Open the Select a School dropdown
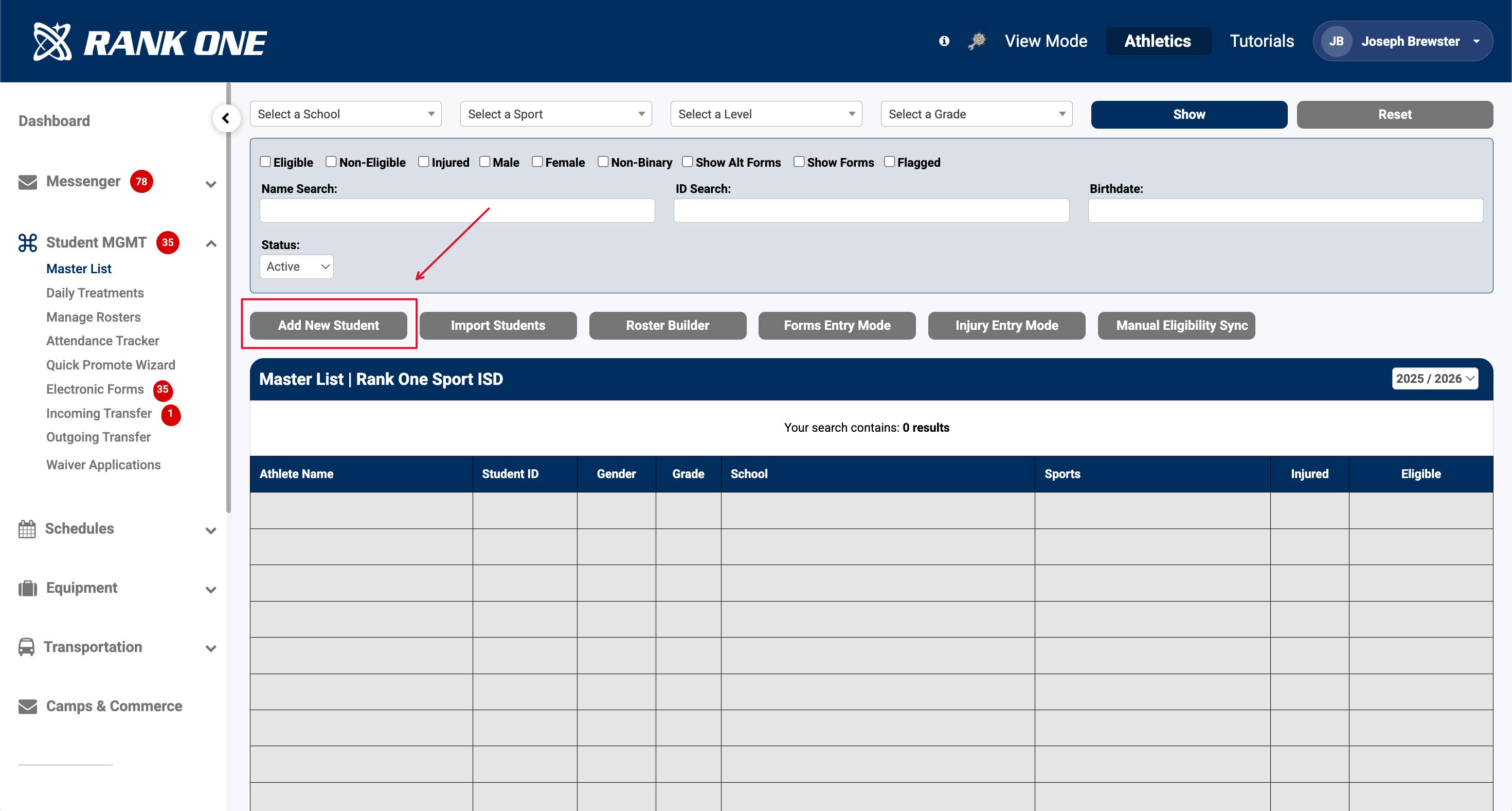 pyautogui.click(x=346, y=114)
